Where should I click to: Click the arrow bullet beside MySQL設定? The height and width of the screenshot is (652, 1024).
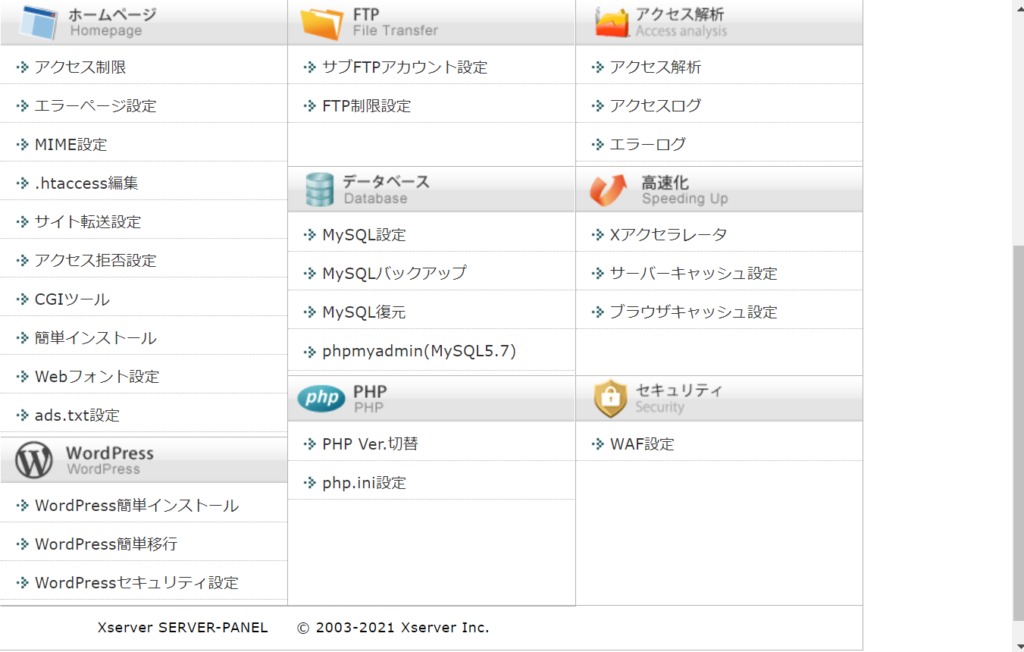pos(310,235)
